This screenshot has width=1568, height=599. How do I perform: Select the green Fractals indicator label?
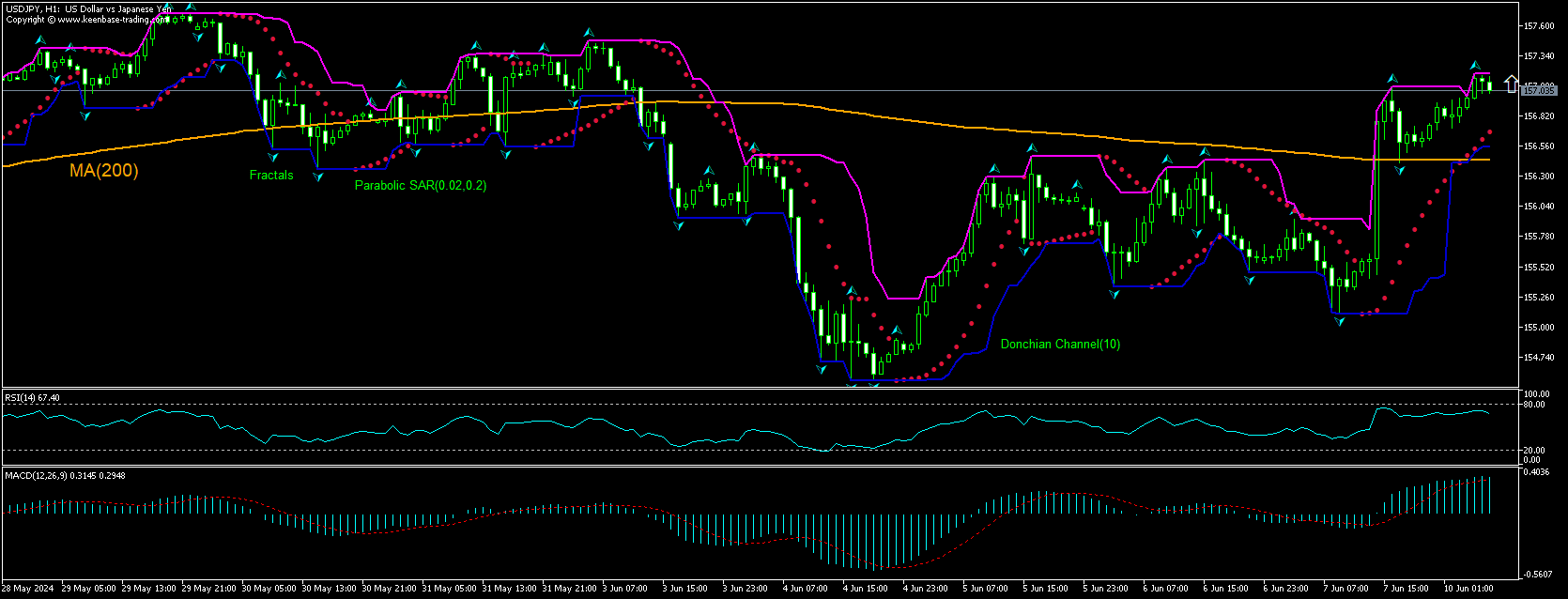coord(271,176)
